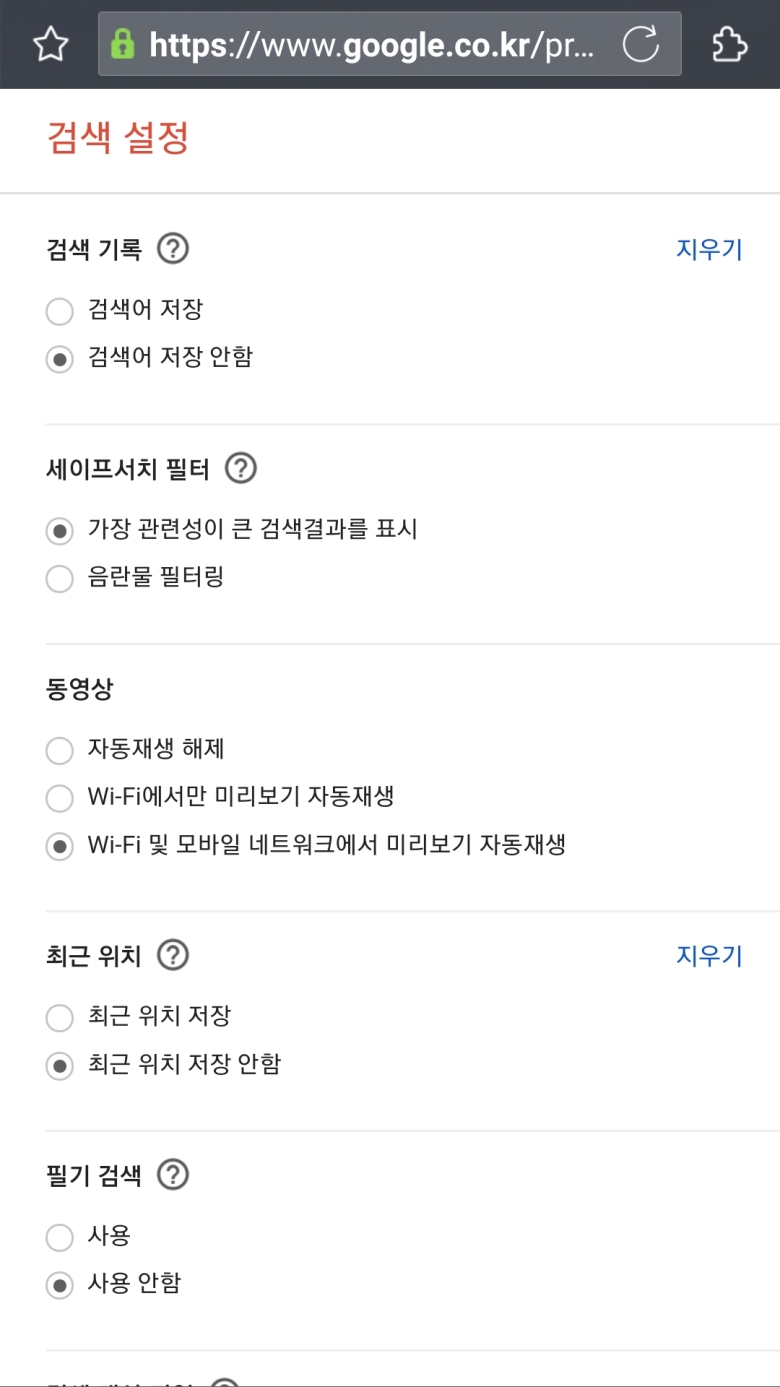Image resolution: width=780 pixels, height=1387 pixels.
Task: Reload the page with the refresh icon
Action: click(640, 44)
